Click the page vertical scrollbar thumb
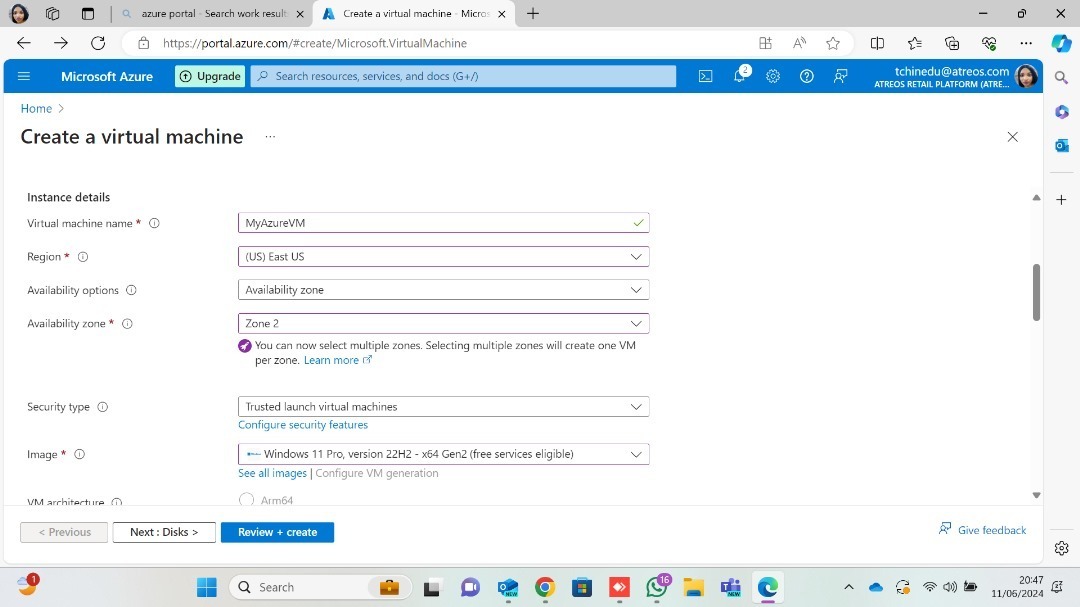This screenshot has height=607, width=1080. (x=1036, y=292)
